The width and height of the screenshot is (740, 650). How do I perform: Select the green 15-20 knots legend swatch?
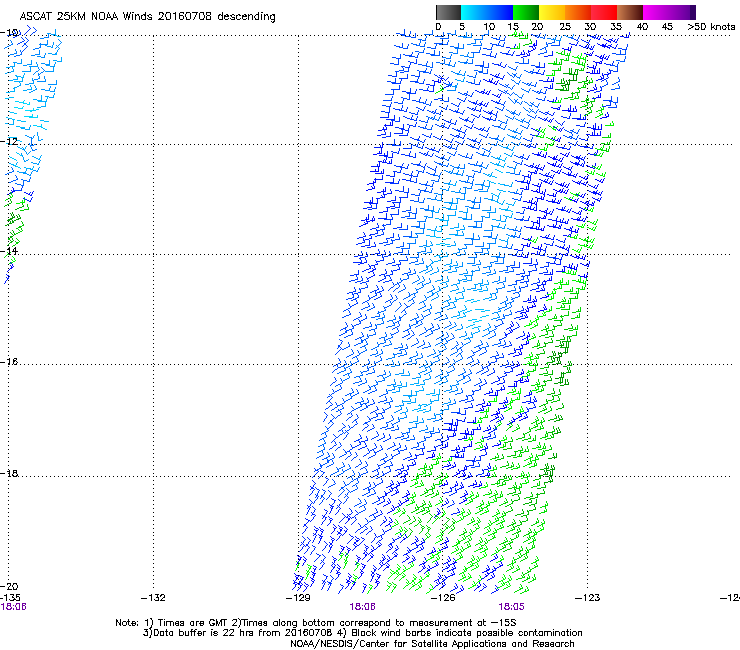[526, 12]
